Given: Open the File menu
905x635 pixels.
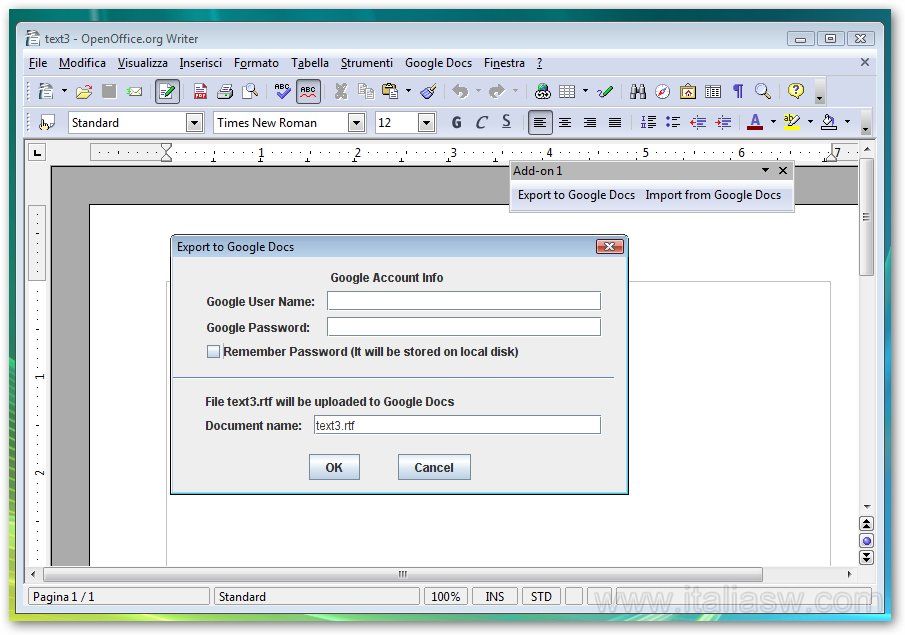Looking at the screenshot, I should [38, 63].
